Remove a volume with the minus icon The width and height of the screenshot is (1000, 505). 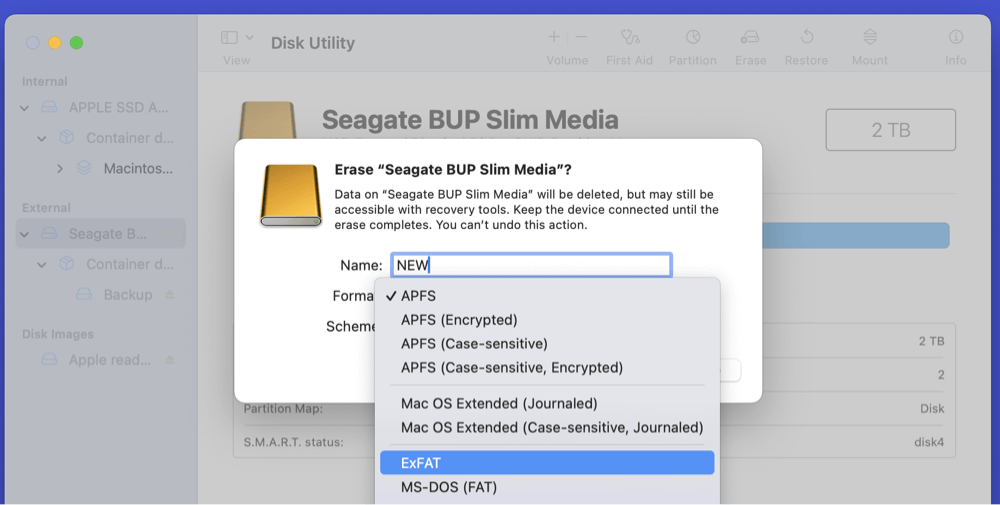pyautogui.click(x=581, y=38)
